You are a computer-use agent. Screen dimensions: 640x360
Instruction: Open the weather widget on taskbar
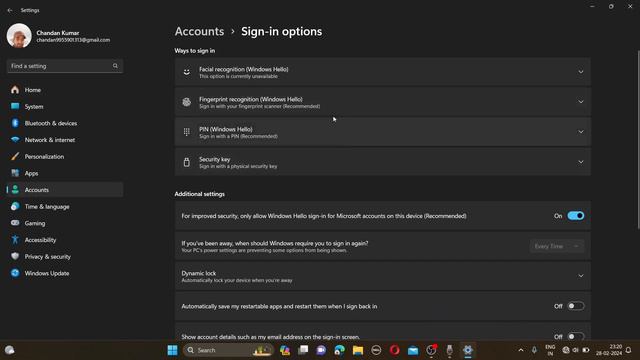[x=10, y=350]
